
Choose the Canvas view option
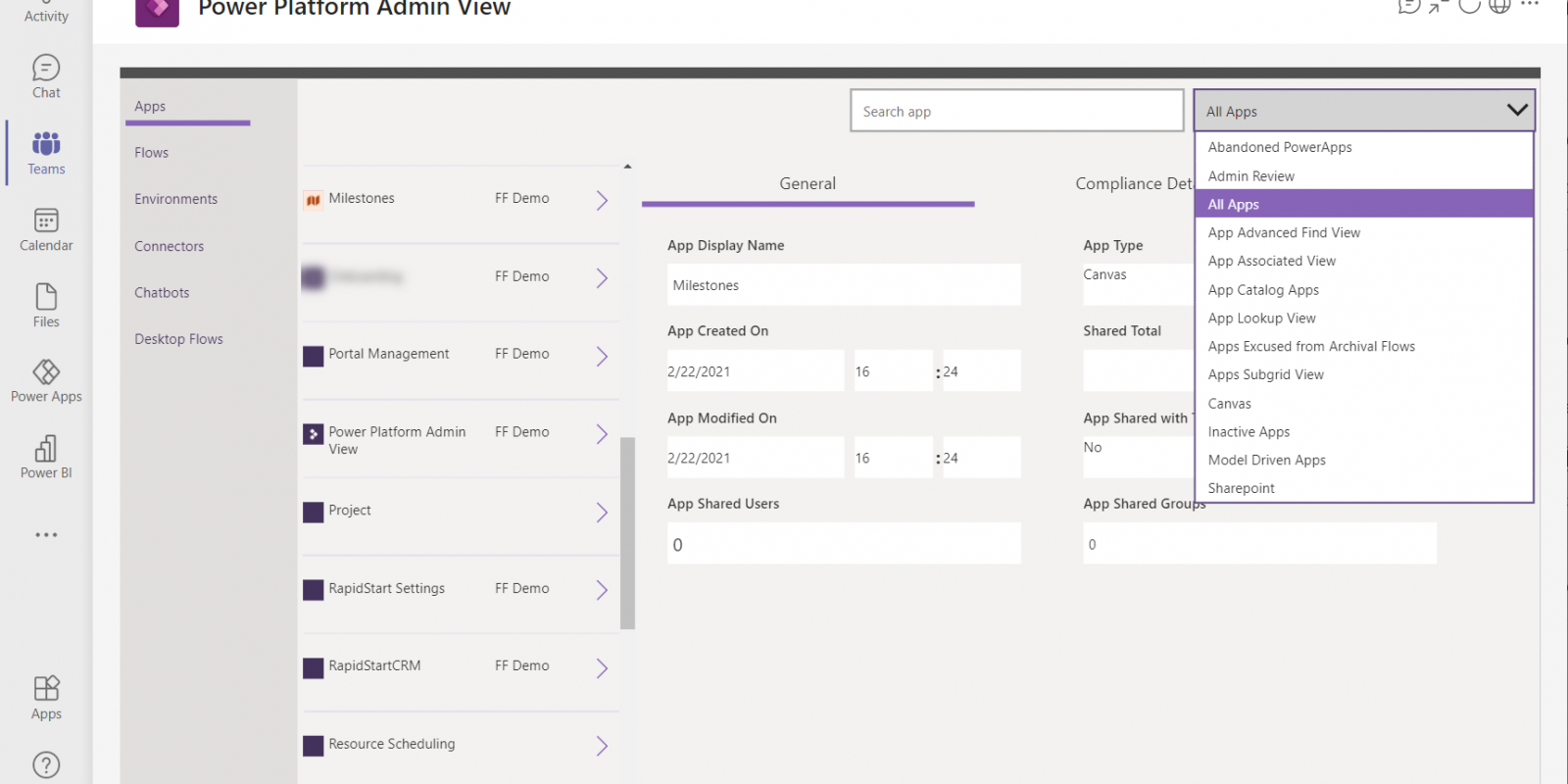pyautogui.click(x=1364, y=404)
